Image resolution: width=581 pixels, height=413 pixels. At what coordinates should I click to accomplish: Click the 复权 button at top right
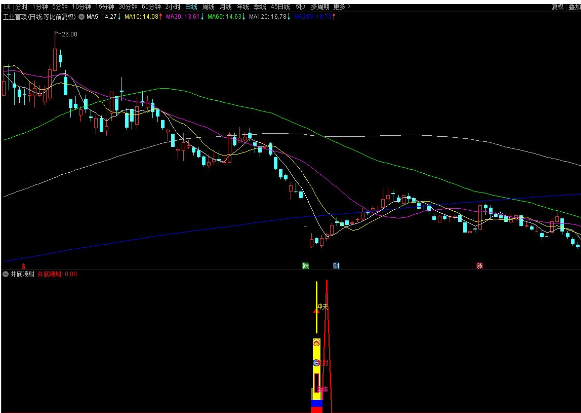557,7
